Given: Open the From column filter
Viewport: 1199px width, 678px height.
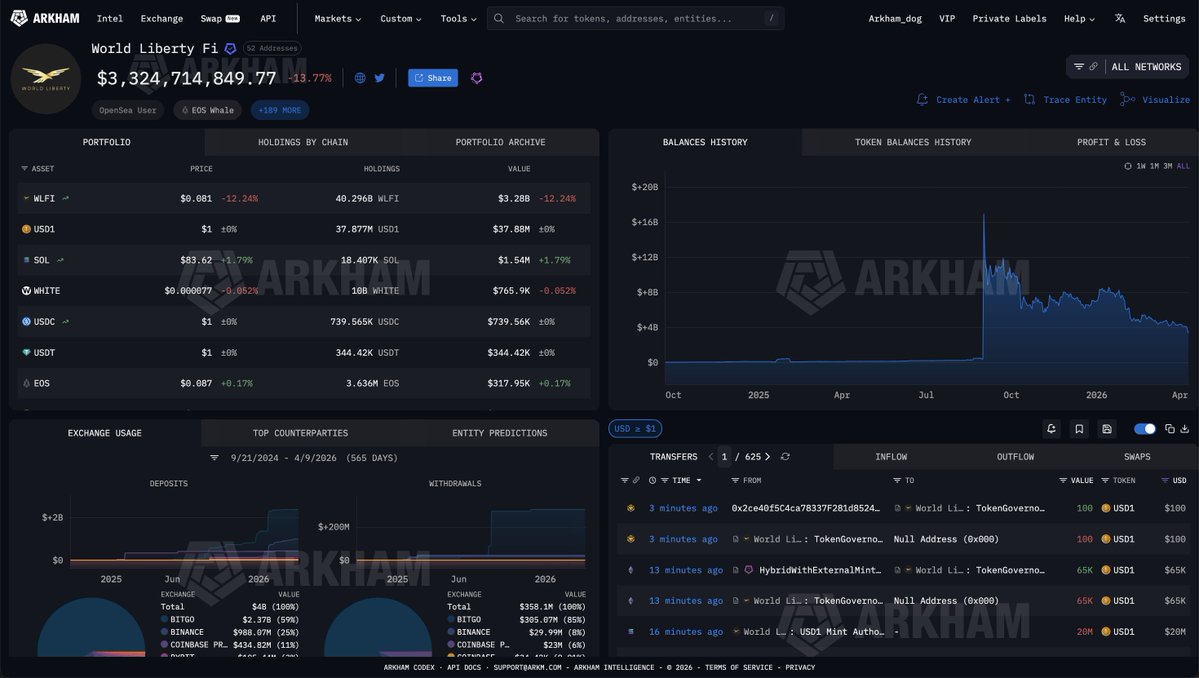Looking at the screenshot, I should click(735, 481).
